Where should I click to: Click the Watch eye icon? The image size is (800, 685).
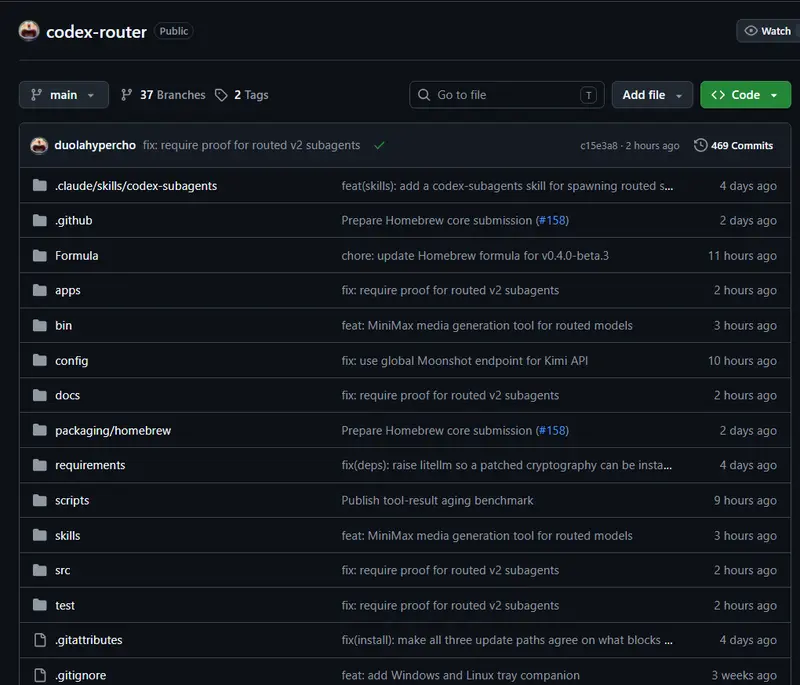[751, 31]
